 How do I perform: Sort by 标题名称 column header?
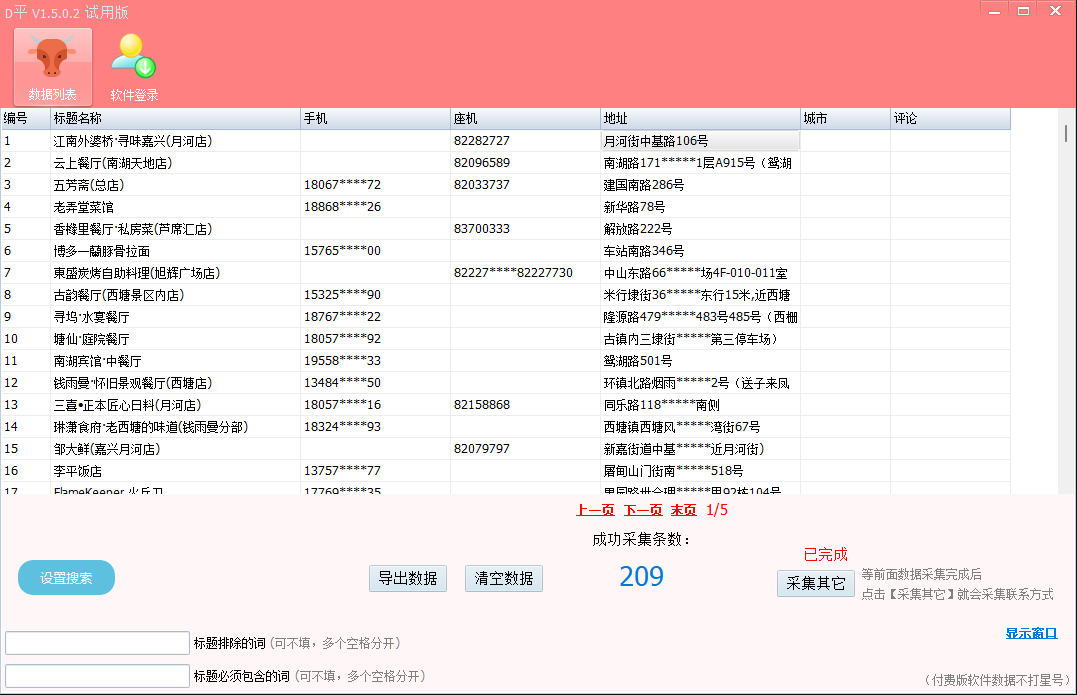(x=176, y=119)
